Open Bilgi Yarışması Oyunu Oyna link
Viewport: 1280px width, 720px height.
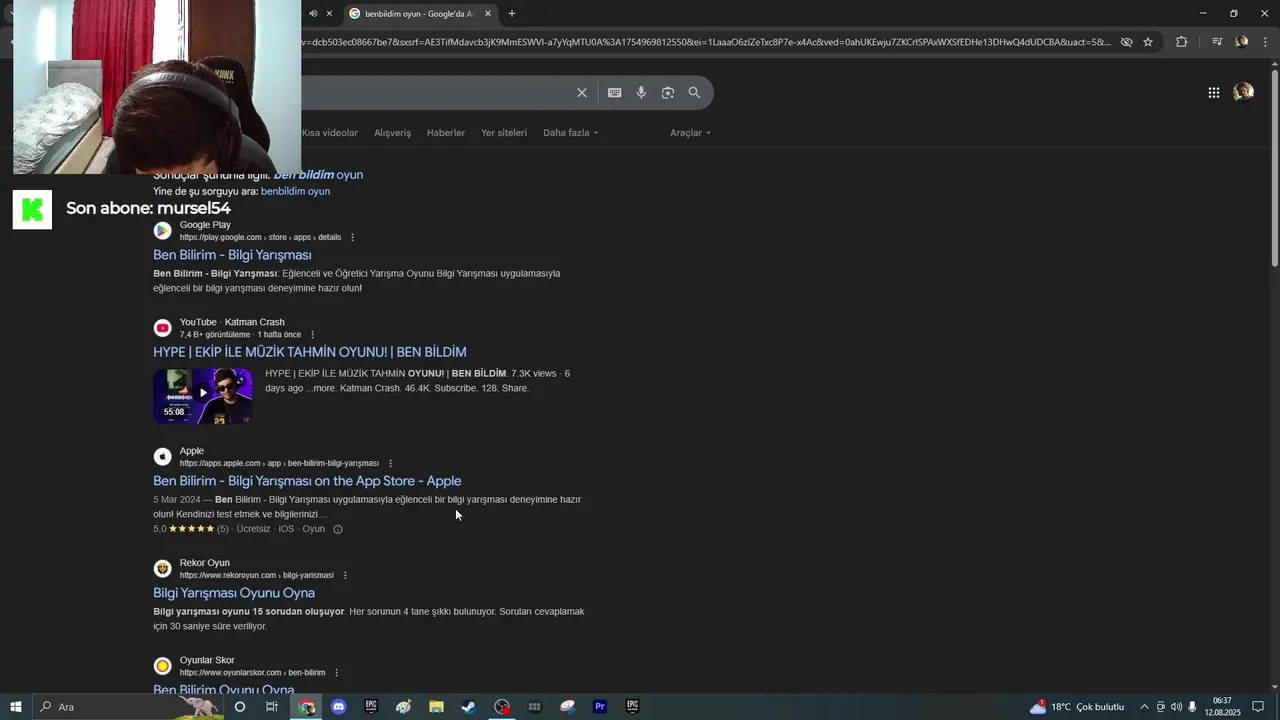pyautogui.click(x=234, y=593)
